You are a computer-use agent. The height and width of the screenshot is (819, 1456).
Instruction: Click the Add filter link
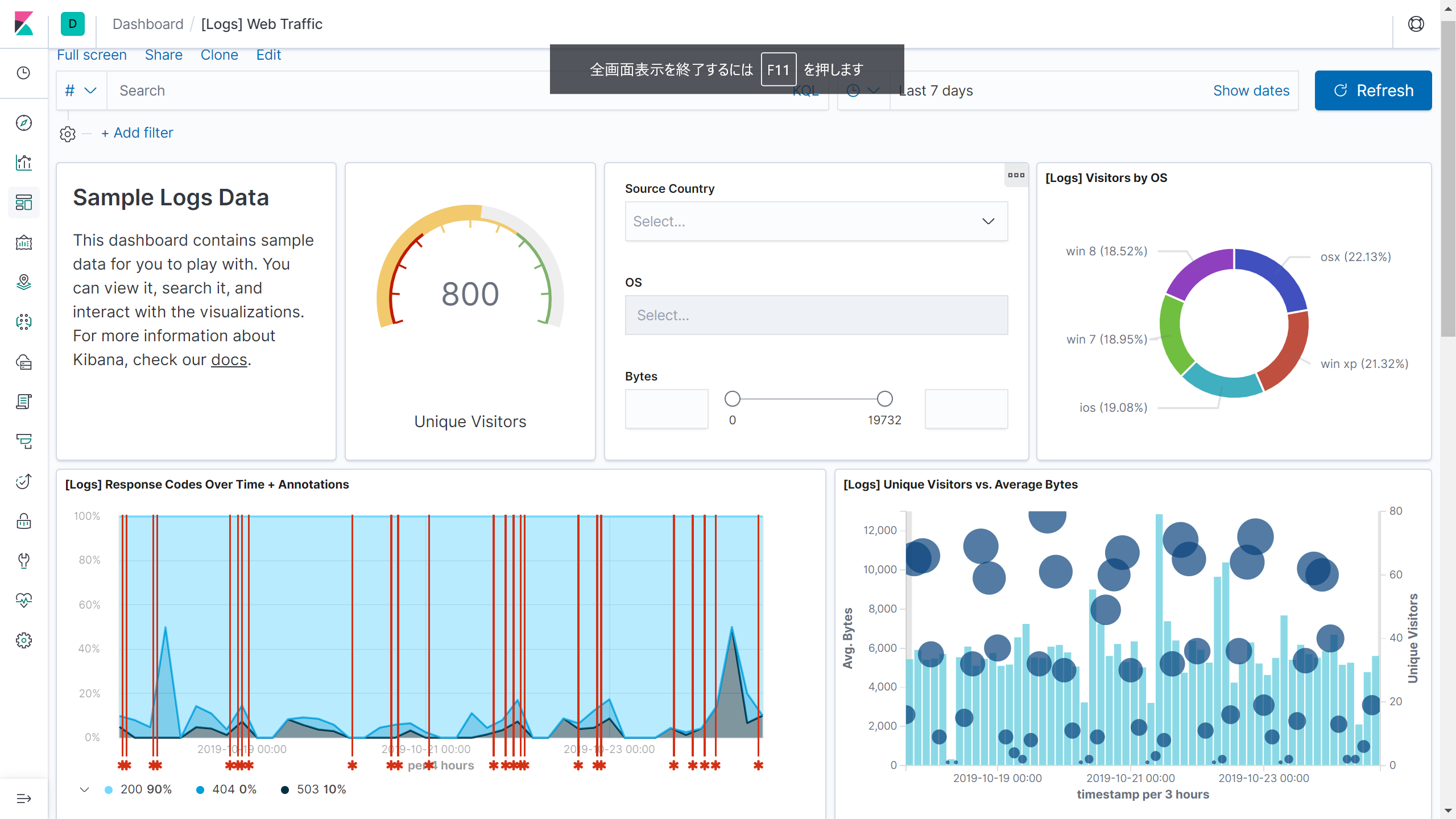point(137,133)
